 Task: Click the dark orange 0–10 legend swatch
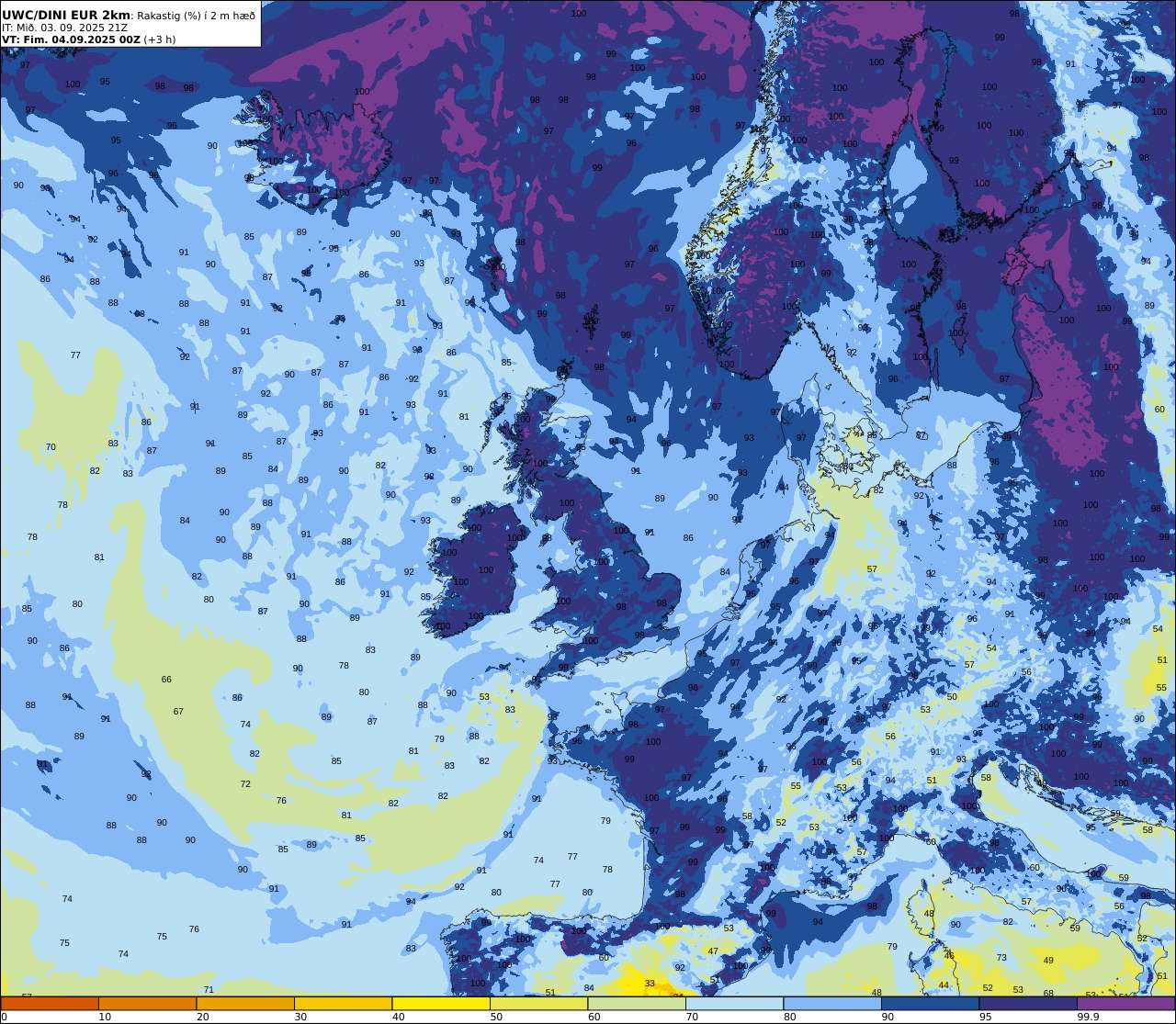(50, 1003)
